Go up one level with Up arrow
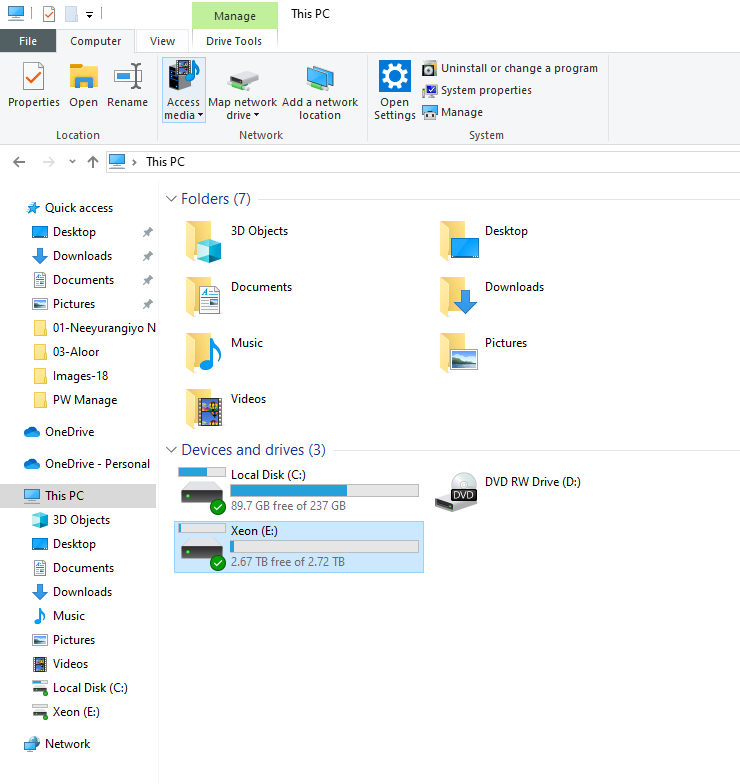 [x=92, y=162]
